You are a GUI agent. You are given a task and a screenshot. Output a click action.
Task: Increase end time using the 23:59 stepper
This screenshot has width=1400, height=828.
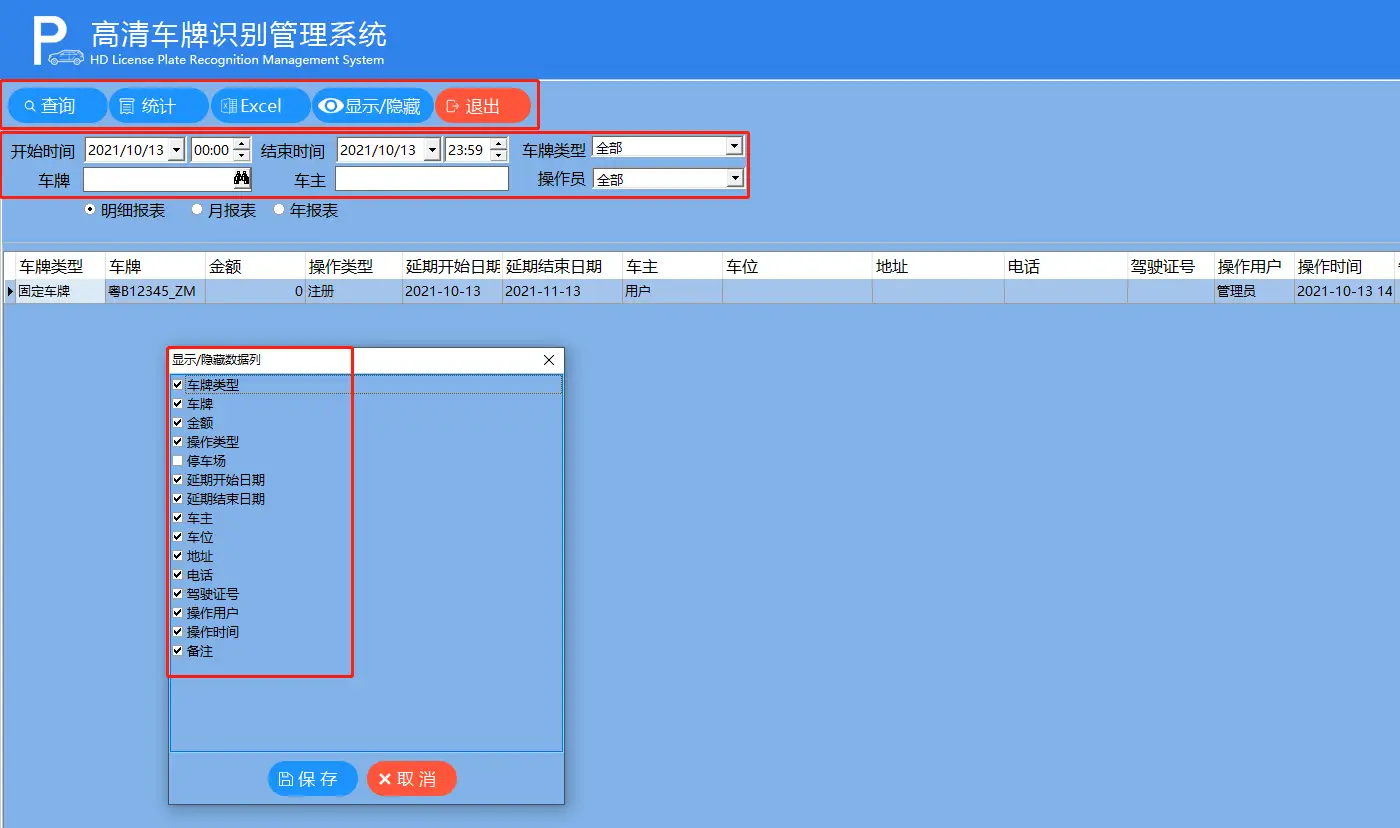[x=497, y=141]
